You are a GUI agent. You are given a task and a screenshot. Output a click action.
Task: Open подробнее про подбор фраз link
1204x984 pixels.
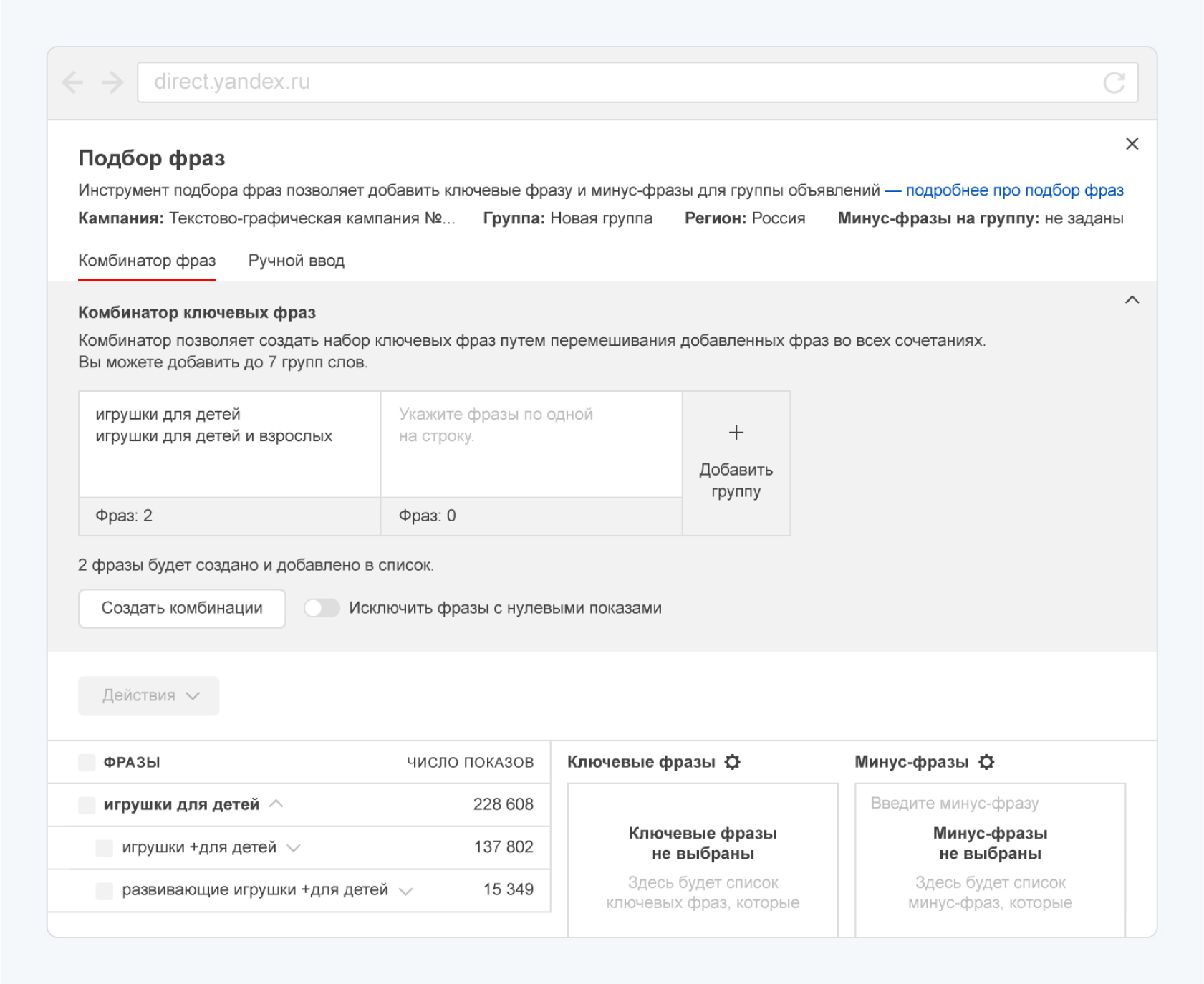pyautogui.click(x=1014, y=190)
